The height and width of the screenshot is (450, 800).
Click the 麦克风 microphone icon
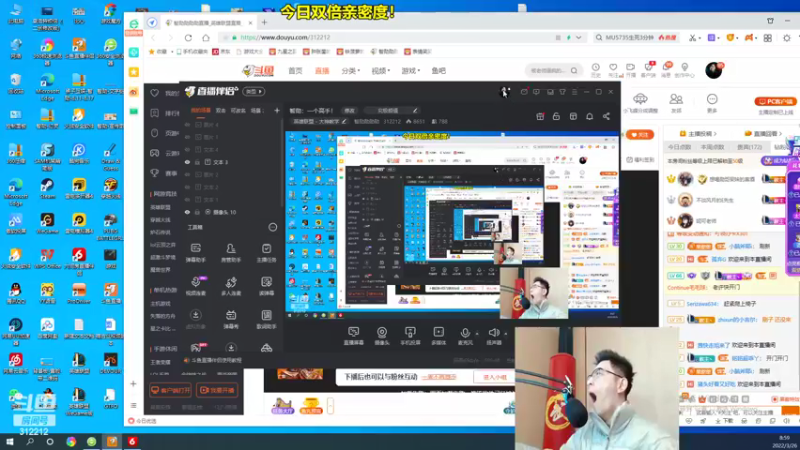tap(465, 334)
